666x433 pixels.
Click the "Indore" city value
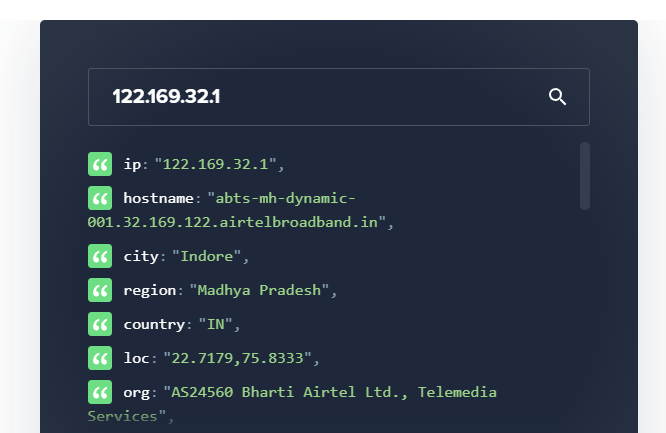(x=207, y=256)
